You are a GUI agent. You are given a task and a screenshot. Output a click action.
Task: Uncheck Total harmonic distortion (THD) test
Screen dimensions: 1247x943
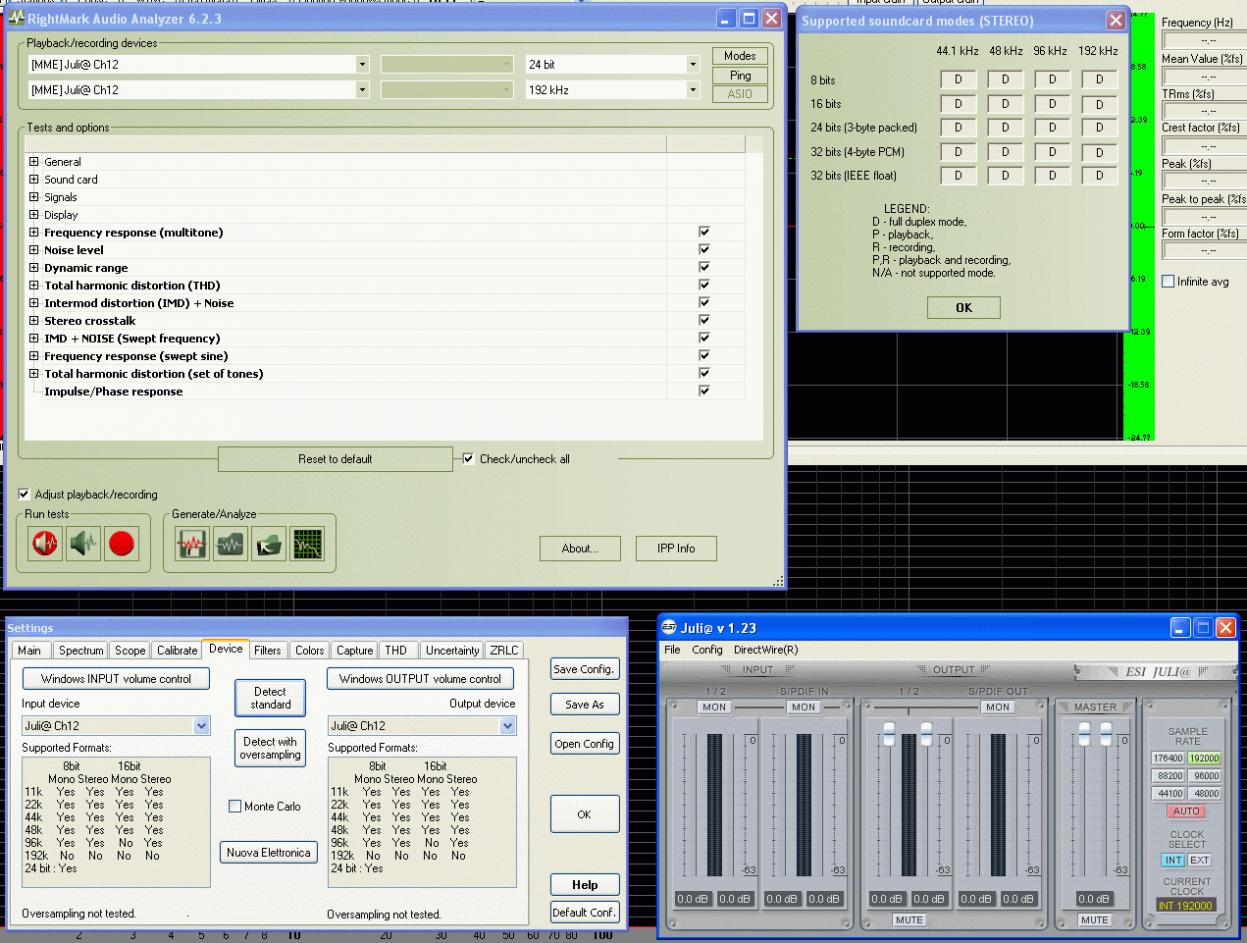(704, 285)
